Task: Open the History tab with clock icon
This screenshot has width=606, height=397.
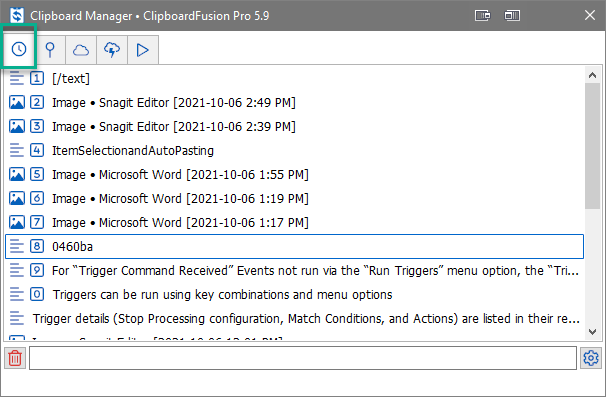Action: tap(19, 49)
